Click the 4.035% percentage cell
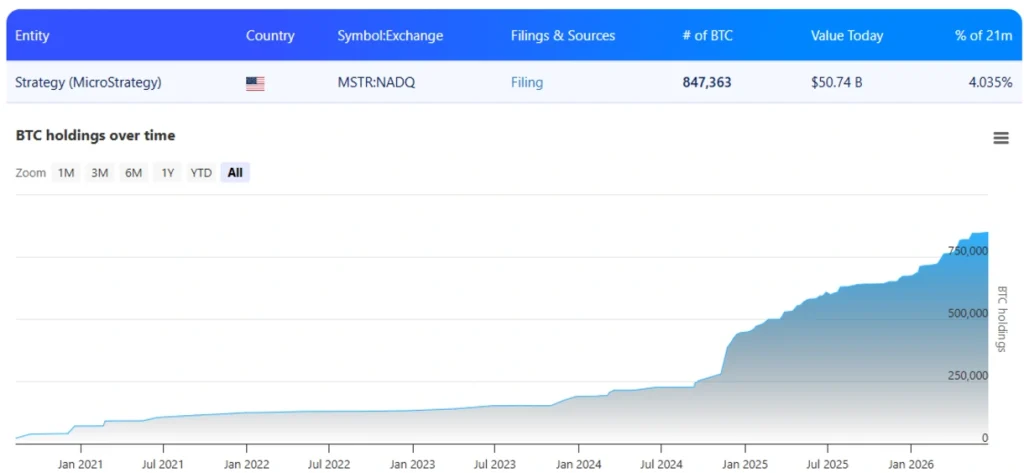The image size is (1024, 473). [991, 83]
